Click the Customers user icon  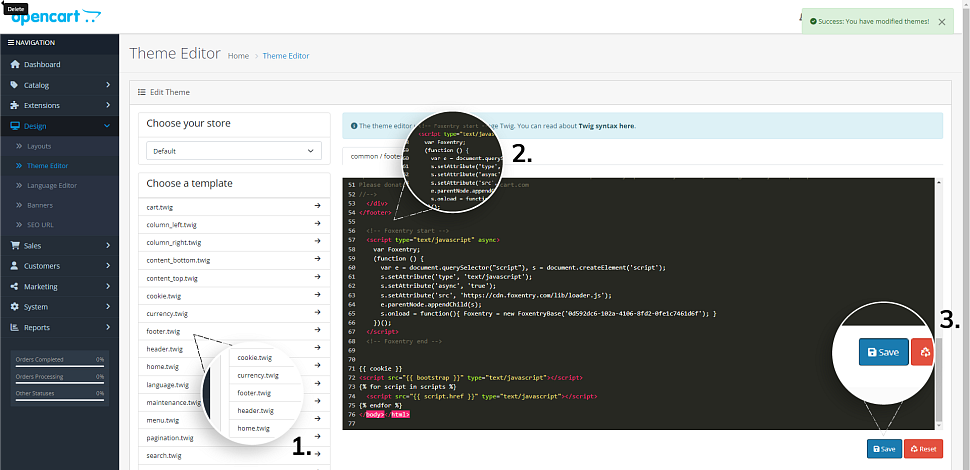[15, 266]
